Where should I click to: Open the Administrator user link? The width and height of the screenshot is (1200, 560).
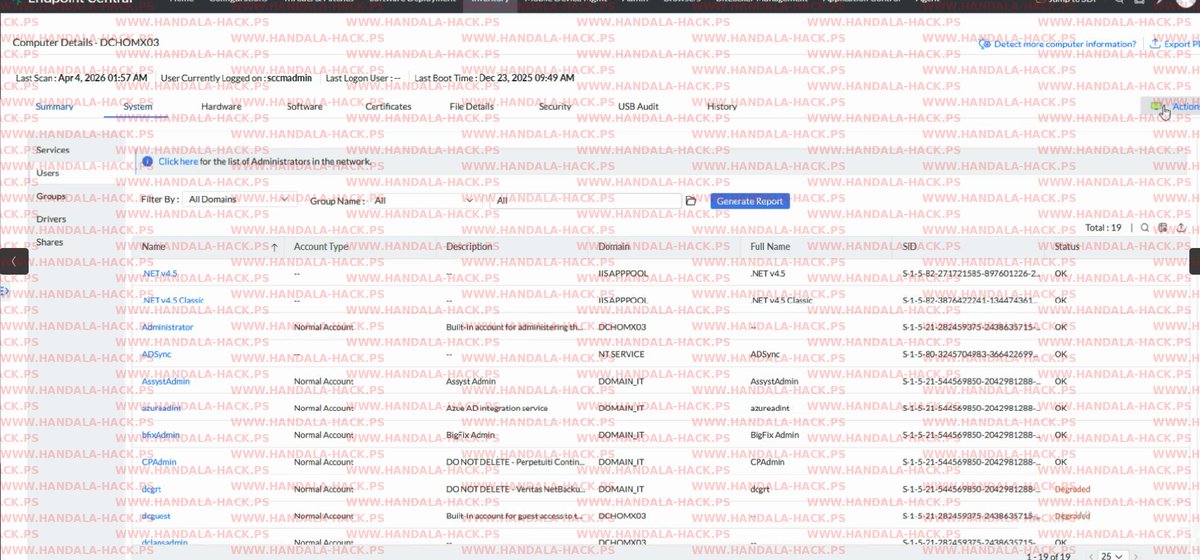pyautogui.click(x=168, y=327)
